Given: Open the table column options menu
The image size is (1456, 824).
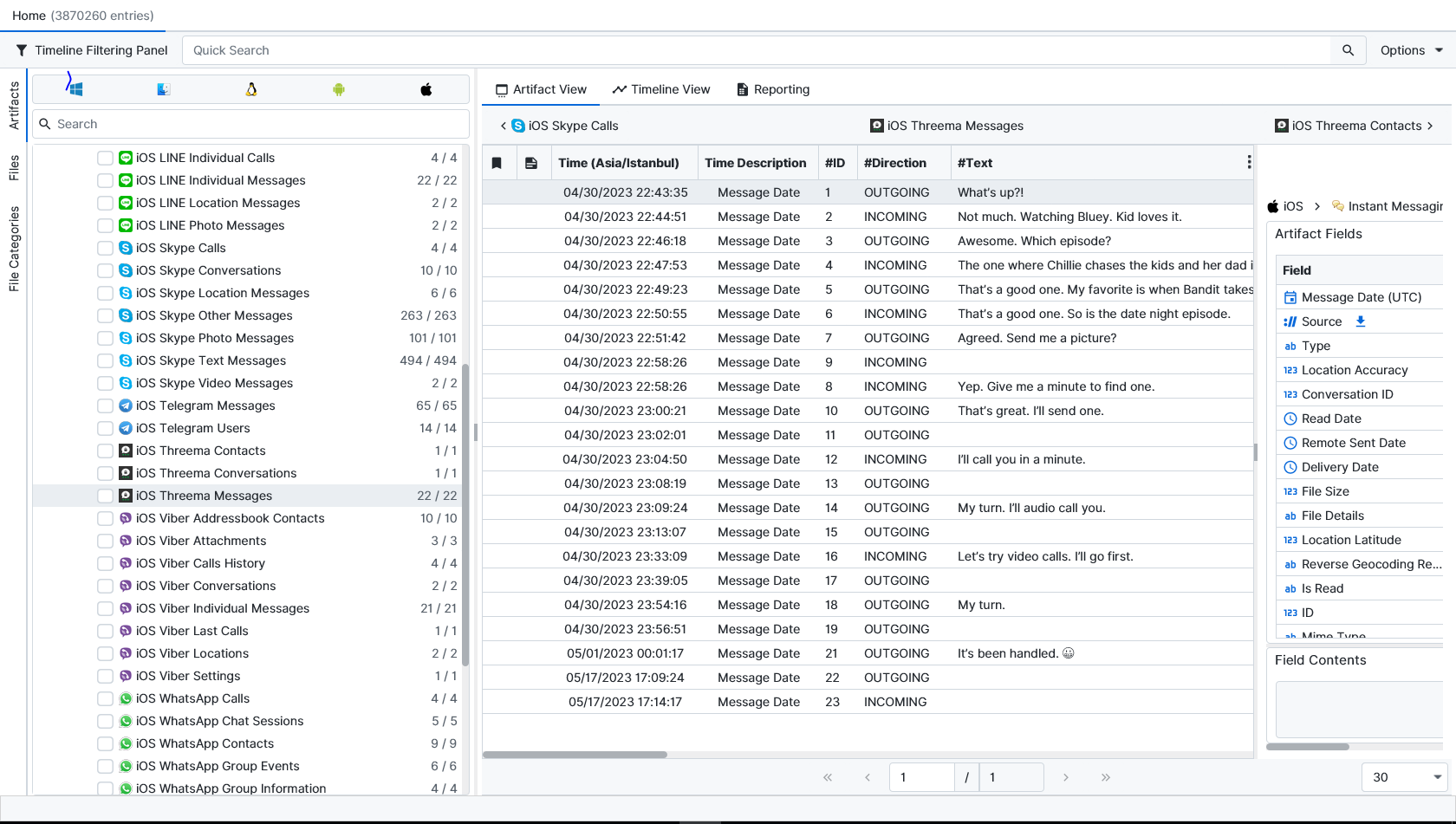Looking at the screenshot, I should point(1248,162).
